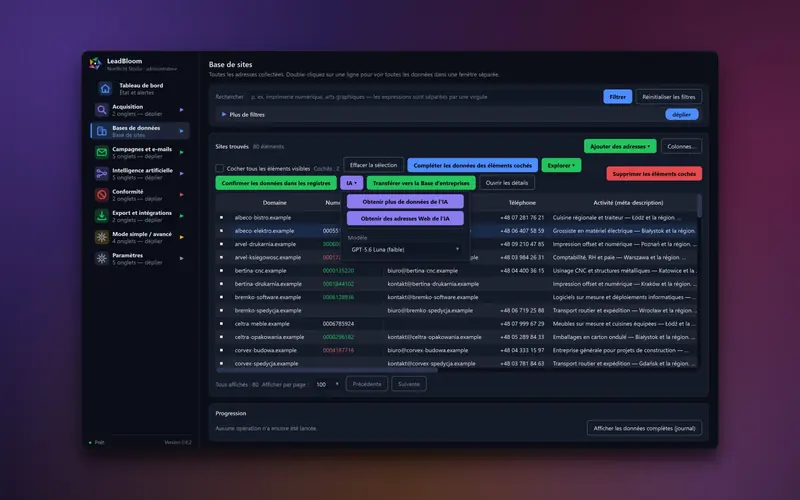Open Paramètres sidebar menu item
The image size is (800, 500).
(140, 259)
